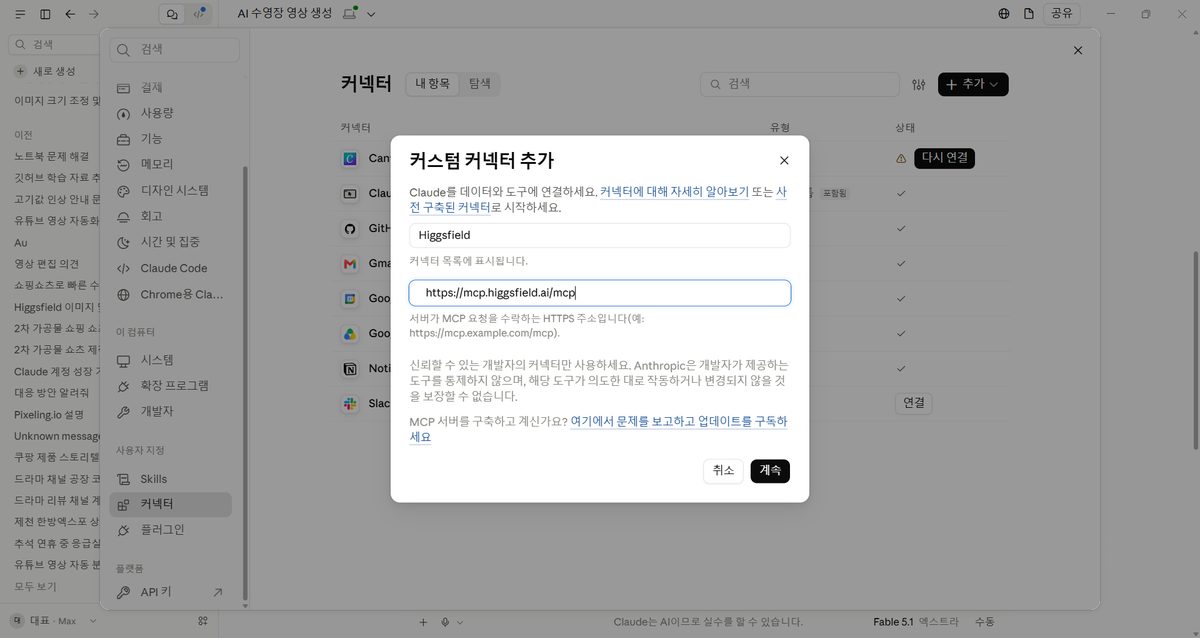This screenshot has height=638, width=1200.
Task: Click the Canva connector icon
Action: click(x=350, y=158)
